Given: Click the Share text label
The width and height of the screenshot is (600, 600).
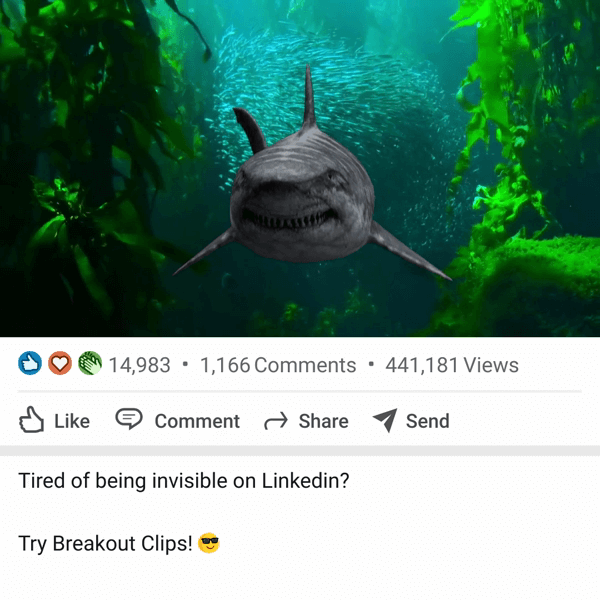Looking at the screenshot, I should (x=323, y=421).
